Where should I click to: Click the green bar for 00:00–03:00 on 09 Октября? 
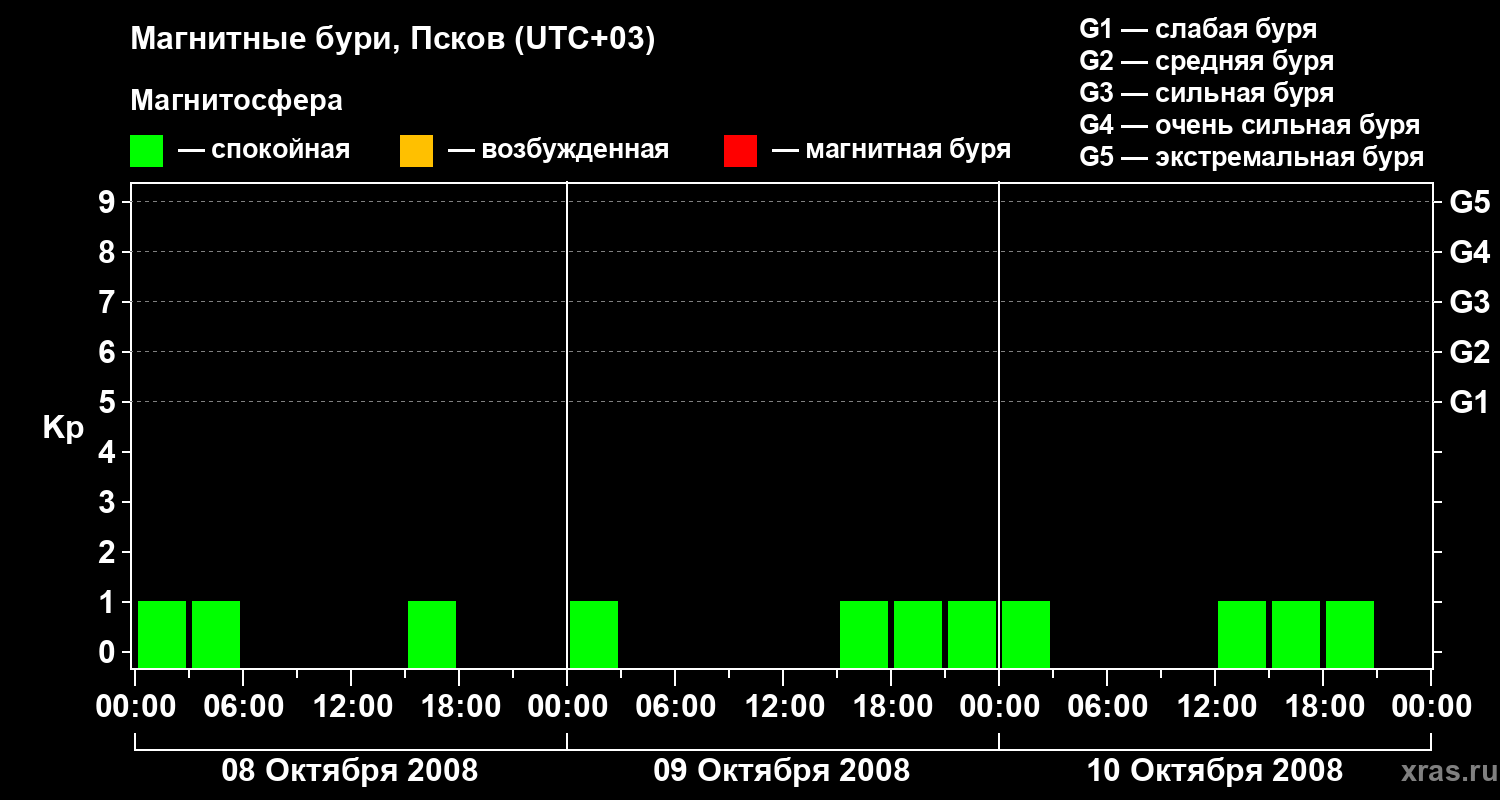[x=594, y=634]
